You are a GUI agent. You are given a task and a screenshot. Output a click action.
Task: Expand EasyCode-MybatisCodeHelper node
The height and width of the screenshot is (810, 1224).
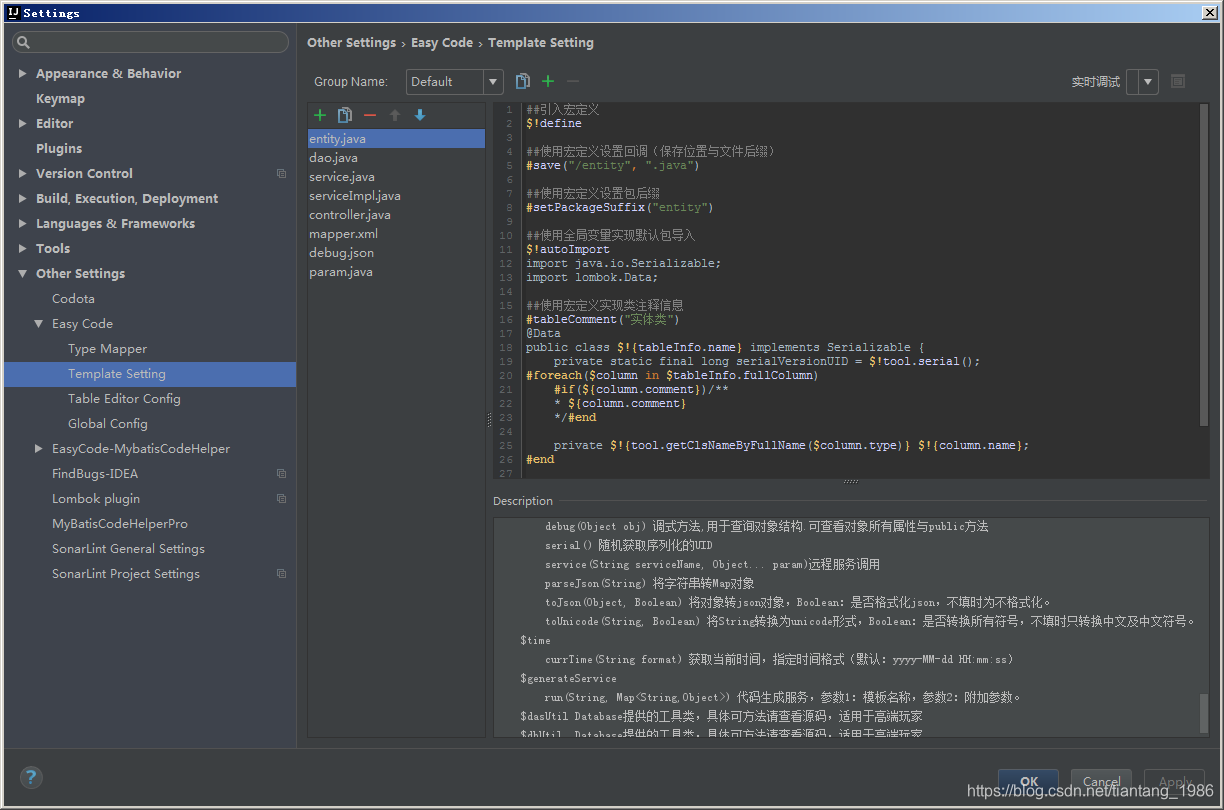pyautogui.click(x=39, y=449)
